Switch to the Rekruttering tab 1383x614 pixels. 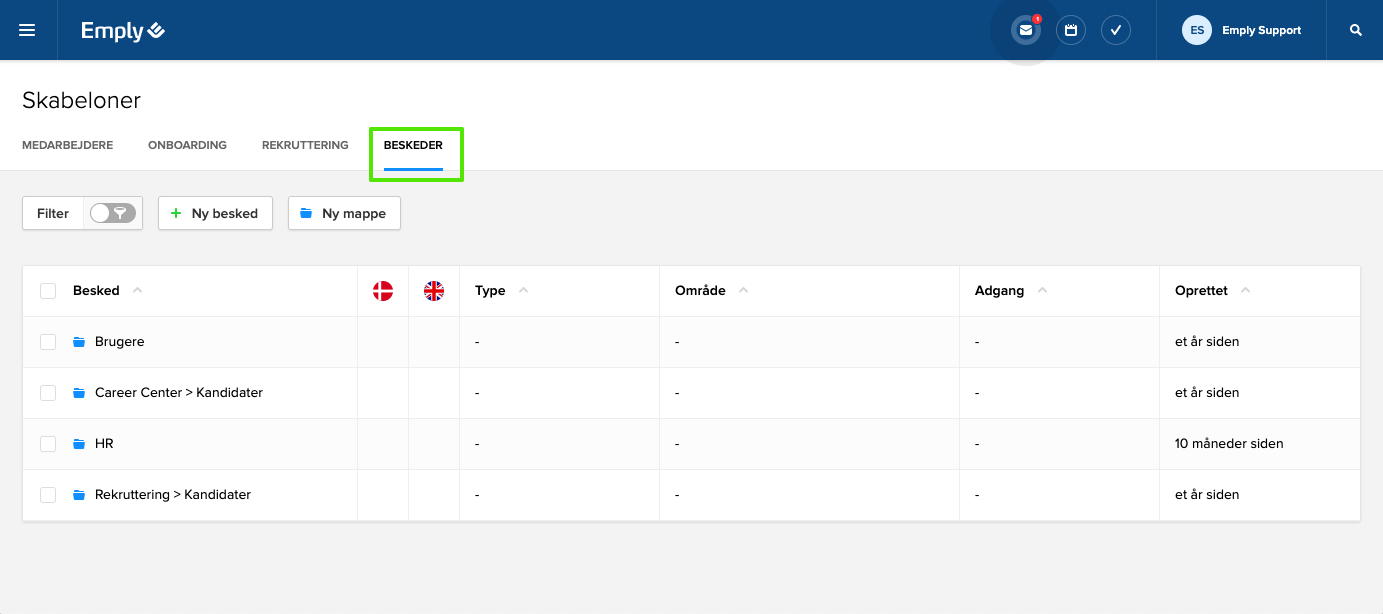pyautogui.click(x=305, y=145)
